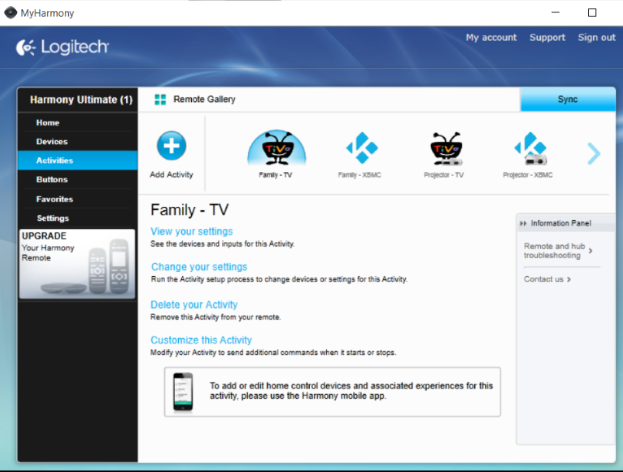Click the Sync button

(x=568, y=99)
